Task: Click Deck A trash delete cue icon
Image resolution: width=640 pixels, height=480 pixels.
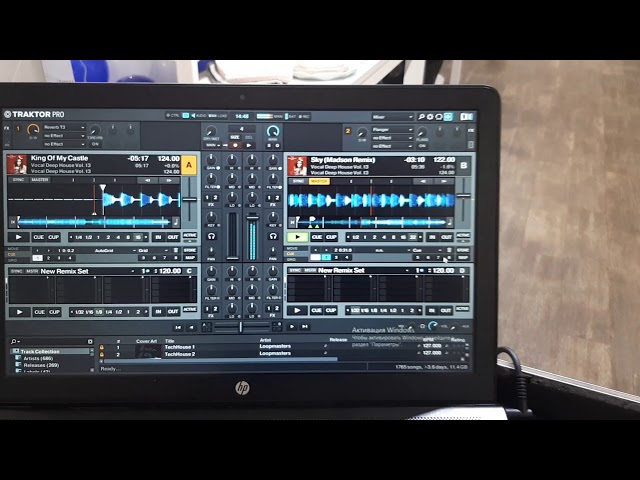Action: [176, 250]
